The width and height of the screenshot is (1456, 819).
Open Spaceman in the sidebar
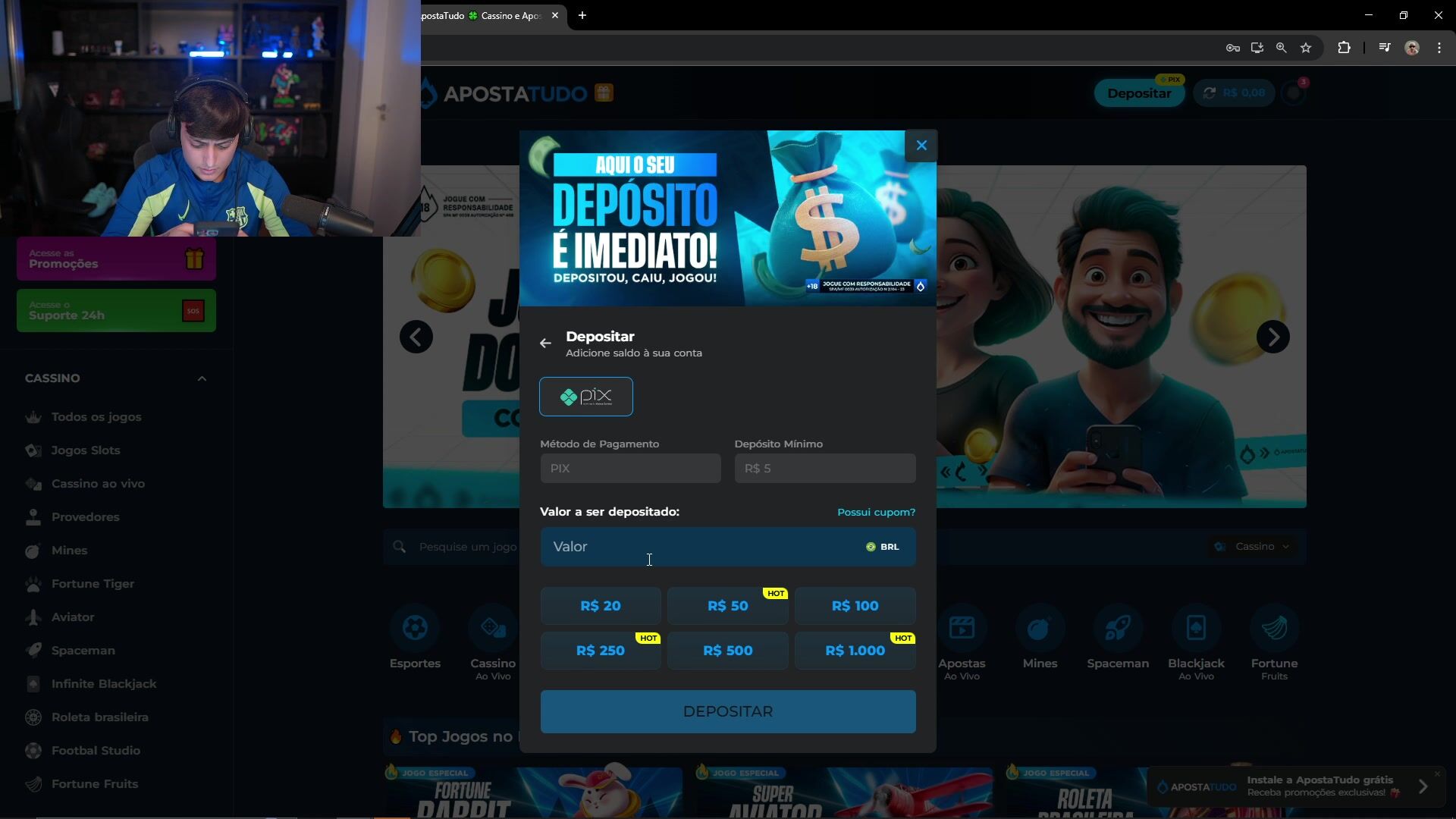pos(83,651)
